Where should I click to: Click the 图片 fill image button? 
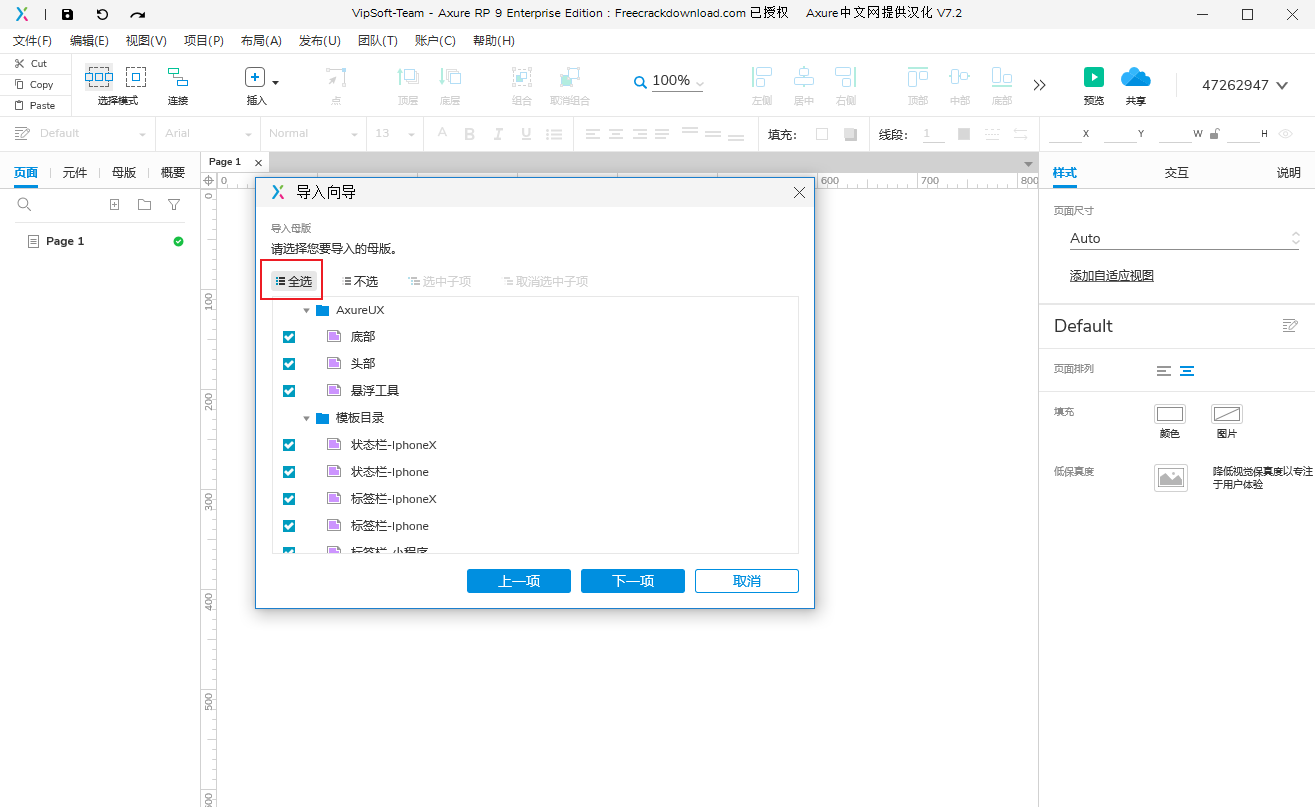(x=1227, y=414)
